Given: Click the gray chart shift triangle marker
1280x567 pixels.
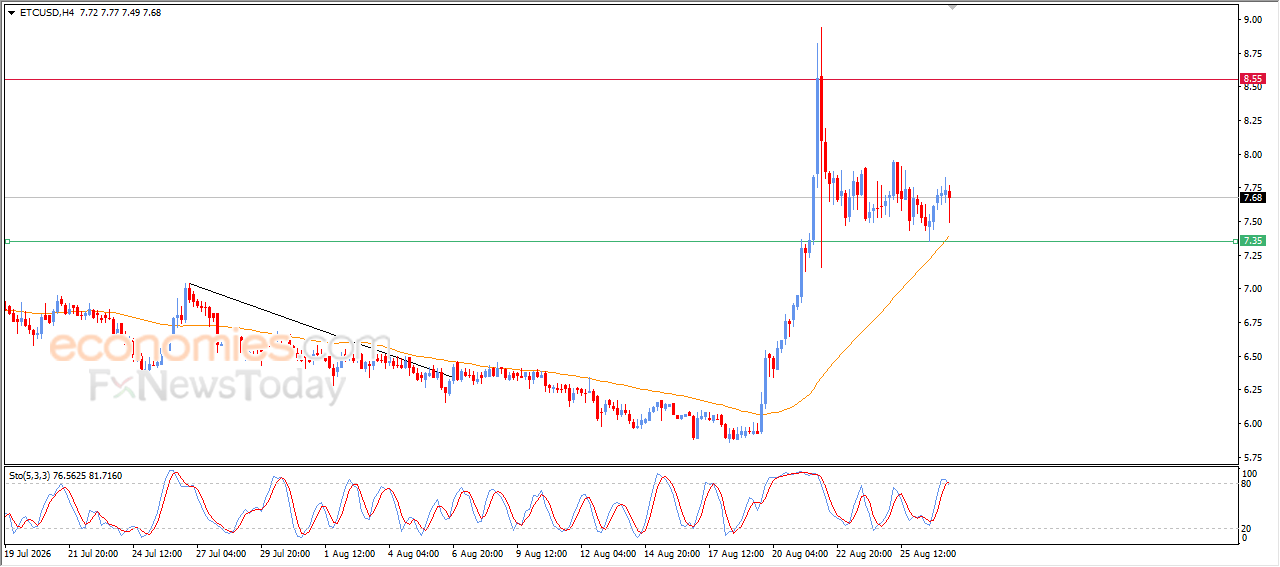Looking at the screenshot, I should (x=953, y=7).
